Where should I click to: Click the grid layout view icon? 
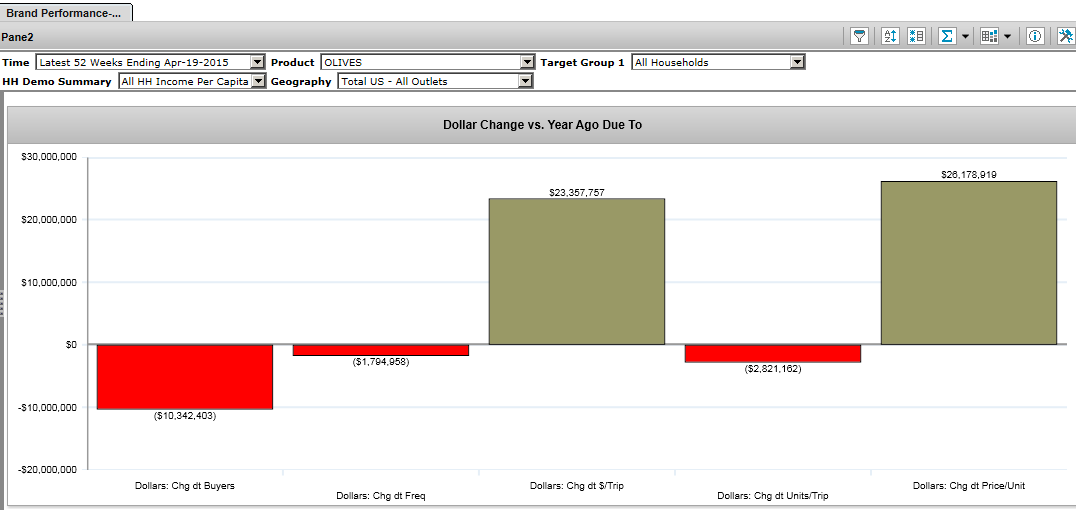pyautogui.click(x=989, y=36)
